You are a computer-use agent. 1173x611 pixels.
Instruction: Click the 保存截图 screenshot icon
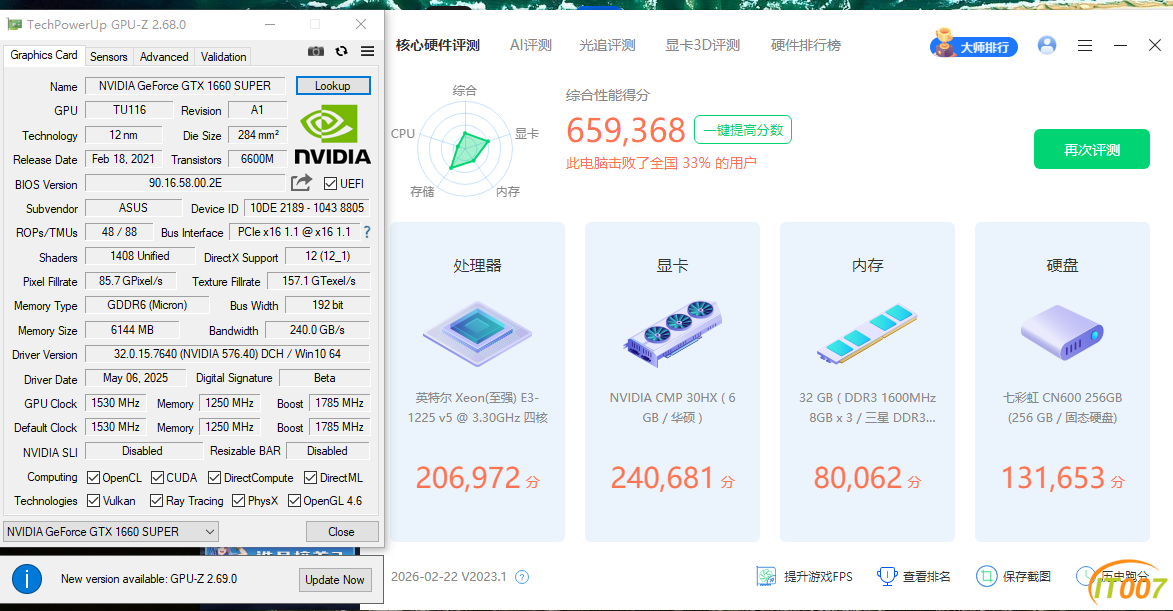click(986, 577)
